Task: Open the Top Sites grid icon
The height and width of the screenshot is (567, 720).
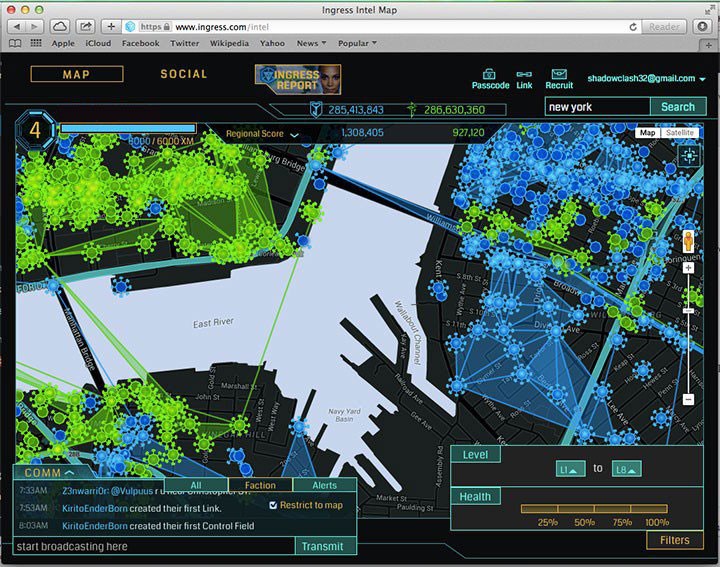Action: [x=36, y=43]
